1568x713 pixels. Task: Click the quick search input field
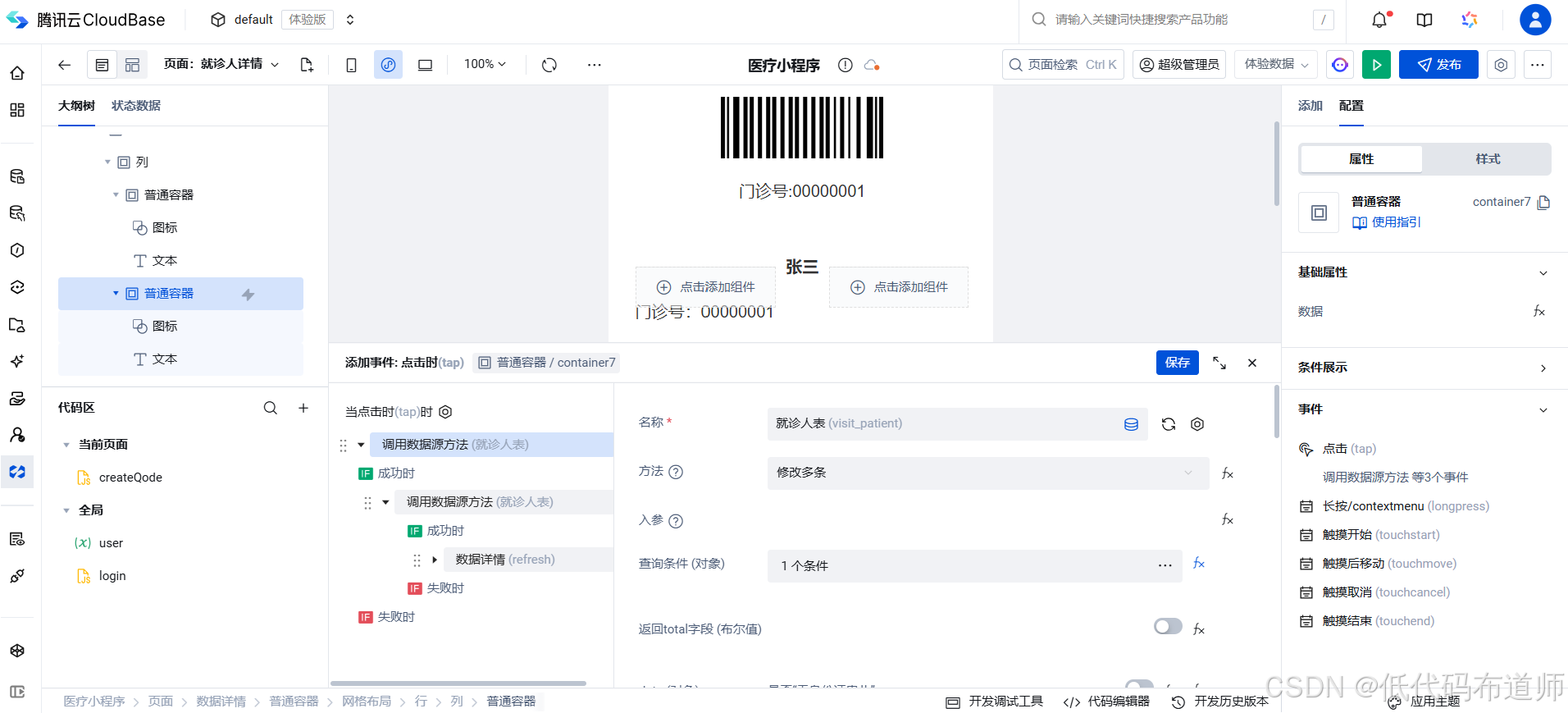(x=1181, y=20)
